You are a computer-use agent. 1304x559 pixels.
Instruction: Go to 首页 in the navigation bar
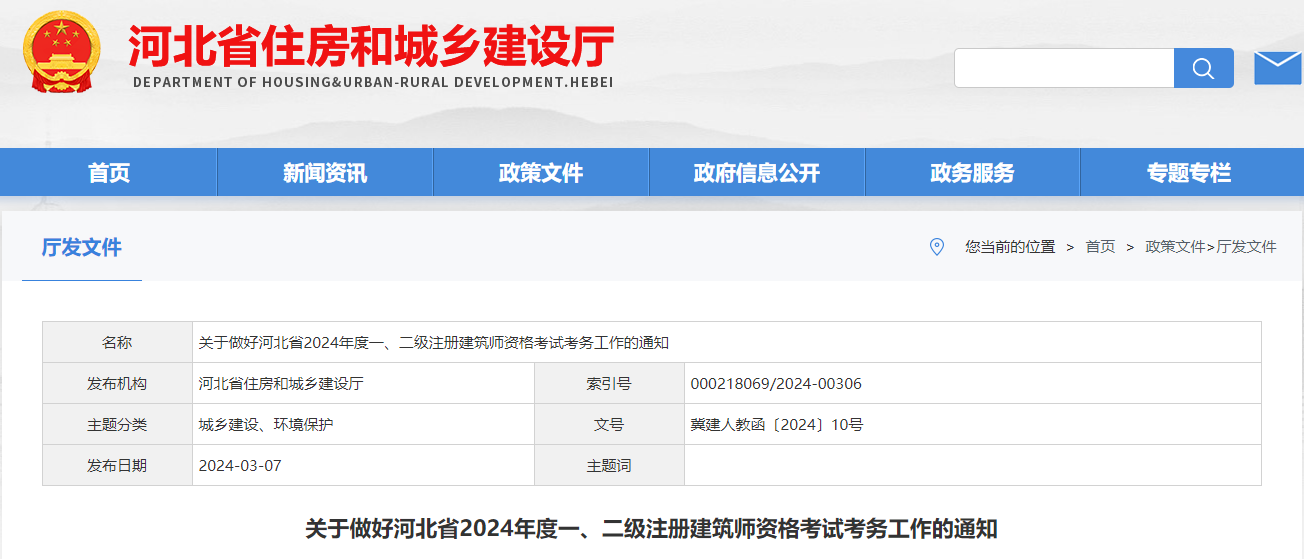coord(109,173)
